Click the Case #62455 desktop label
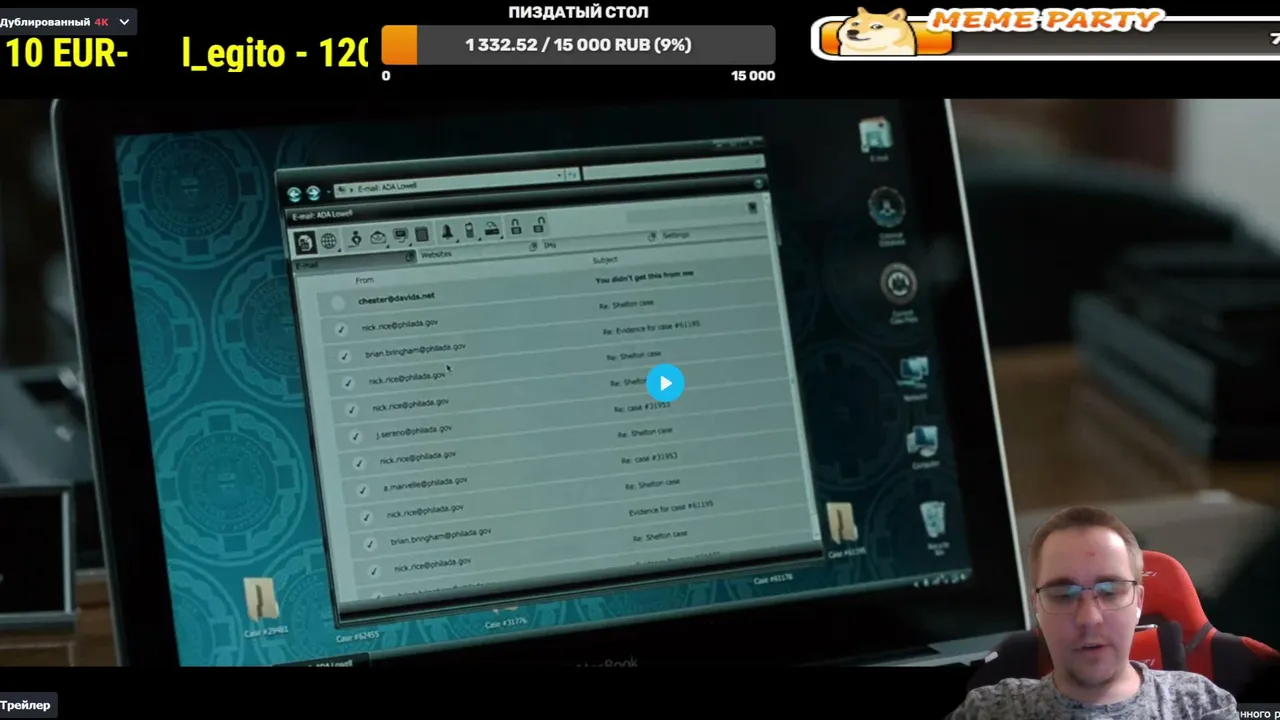The width and height of the screenshot is (1280, 720). point(357,636)
